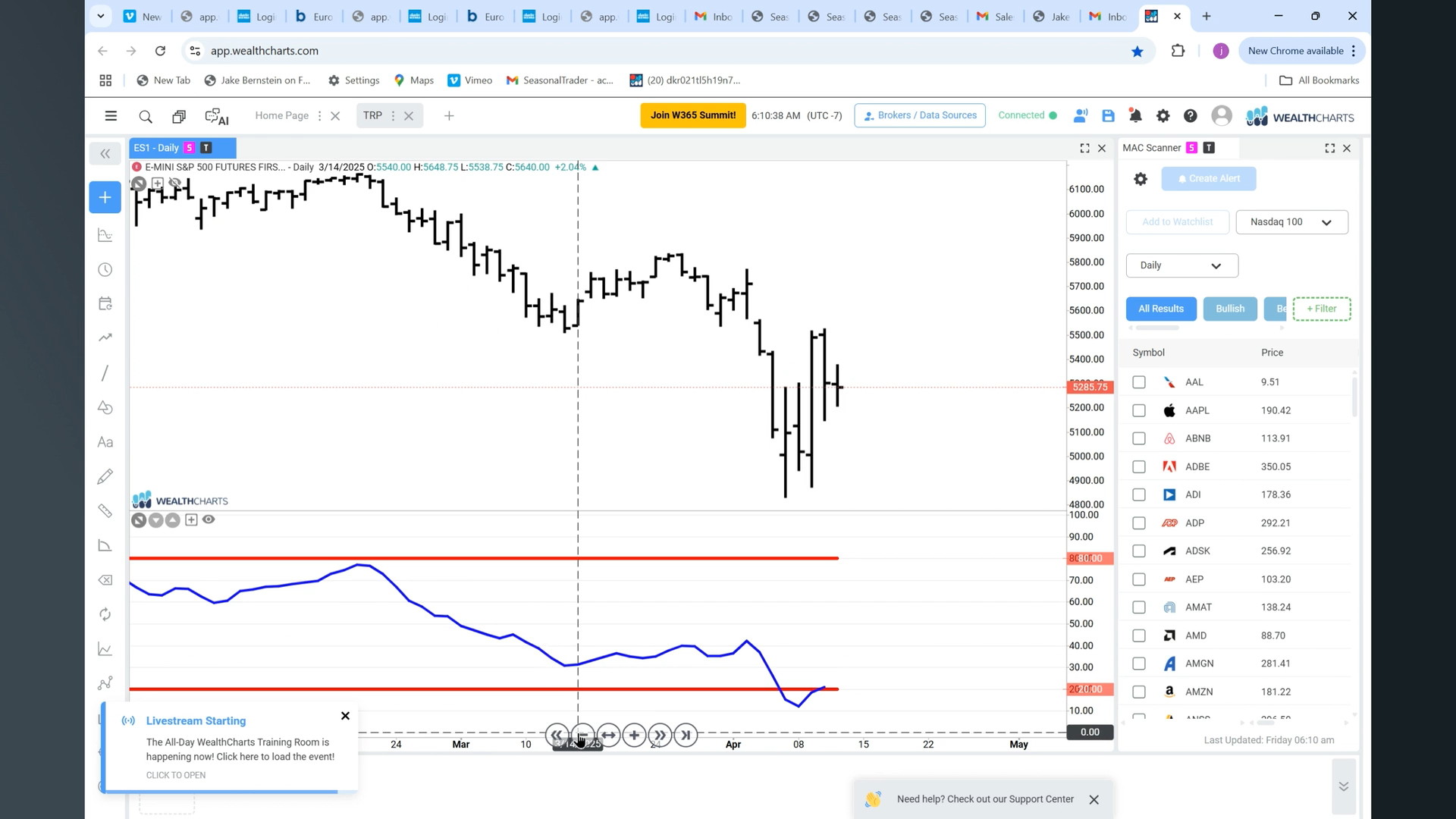The image size is (1456, 819).
Task: Select the line drawing tool
Action: 105,372
